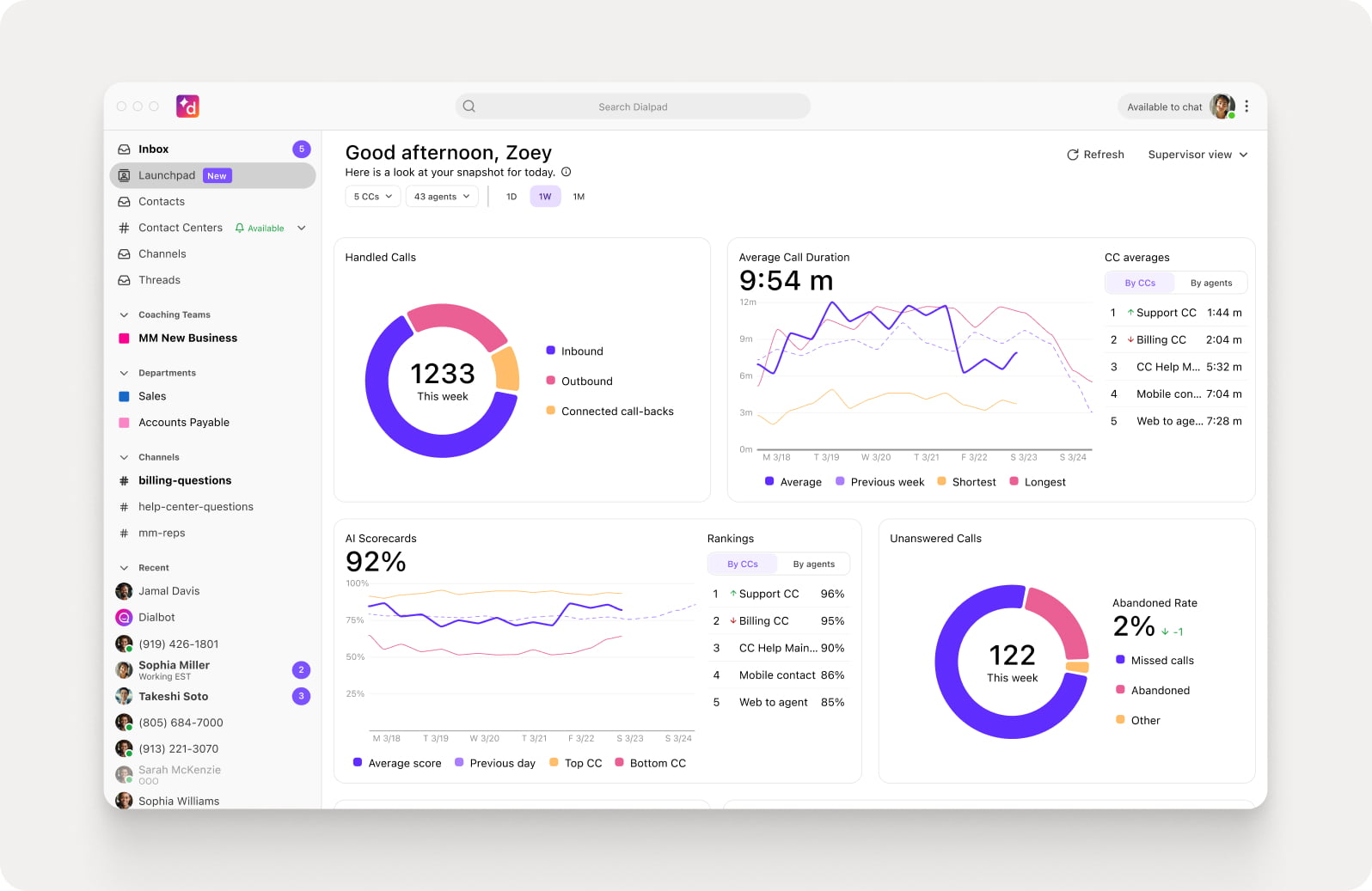Click the Dialpad logo icon
The height and width of the screenshot is (891, 1372).
pos(187,107)
